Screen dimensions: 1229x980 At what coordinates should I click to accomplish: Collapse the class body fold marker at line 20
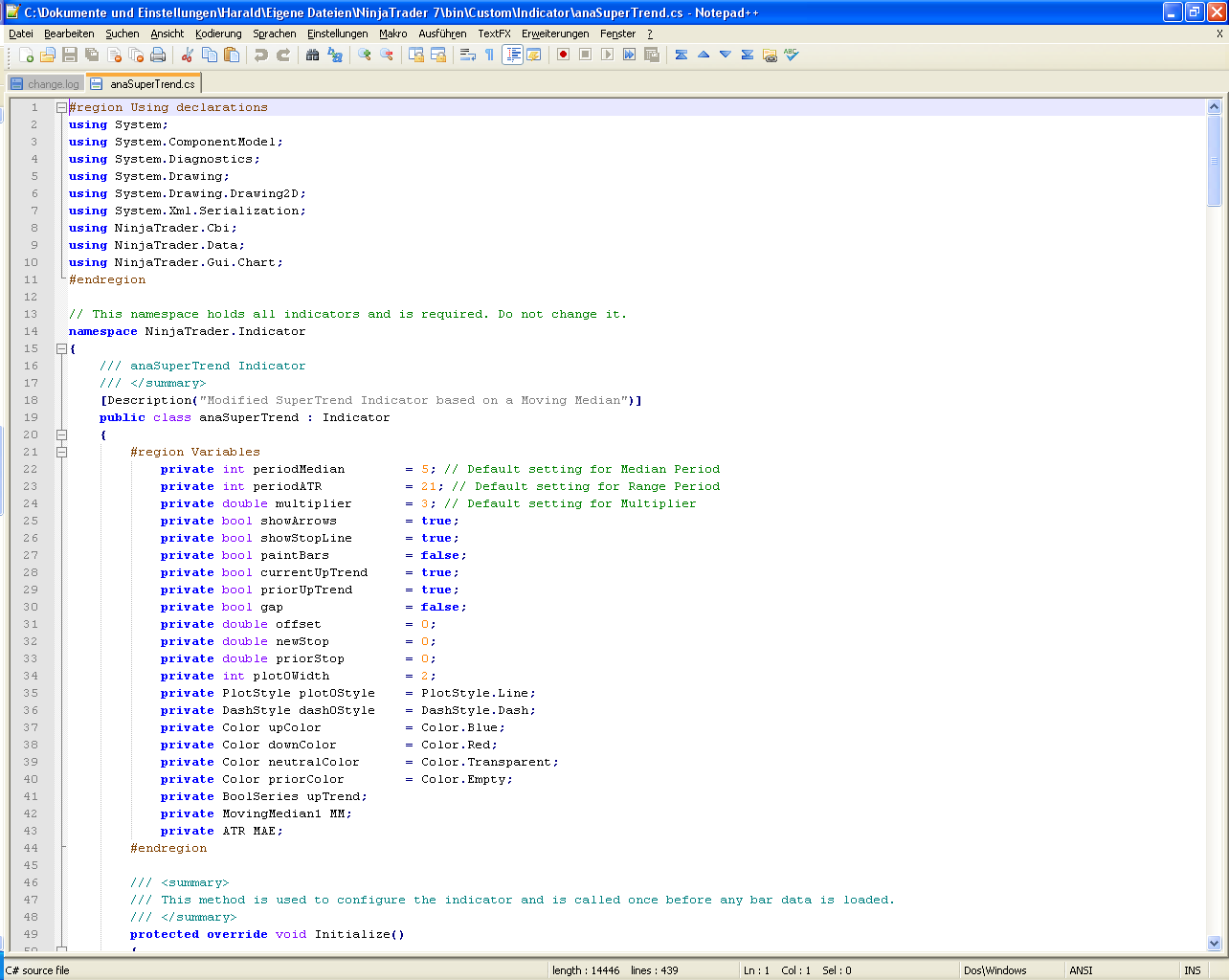(x=61, y=435)
